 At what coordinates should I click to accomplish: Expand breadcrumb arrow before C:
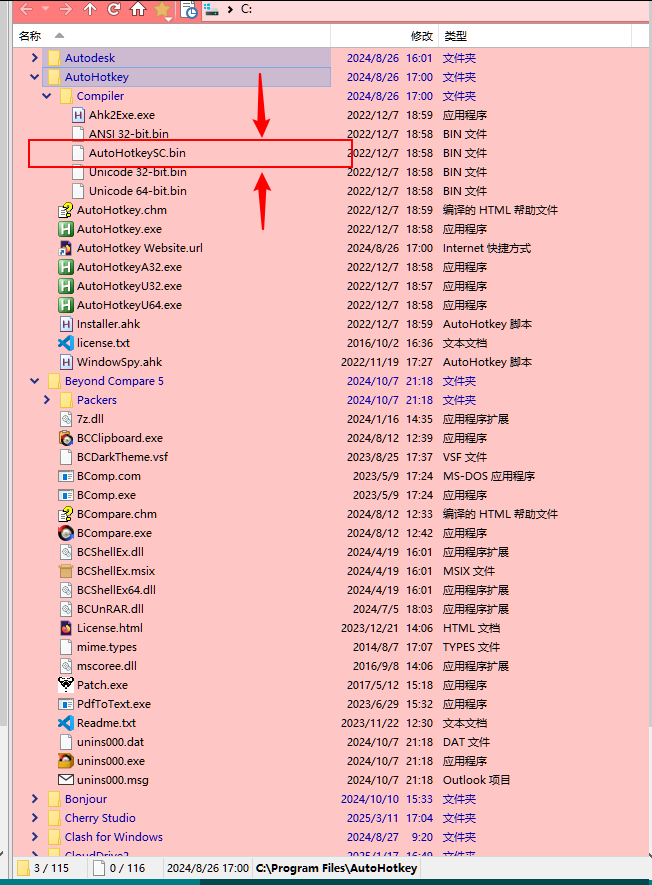point(230,9)
